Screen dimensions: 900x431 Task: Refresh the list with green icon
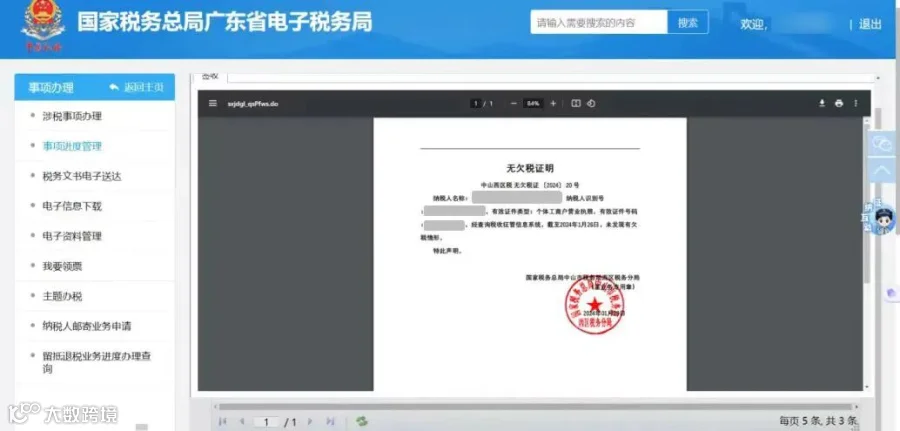362,421
